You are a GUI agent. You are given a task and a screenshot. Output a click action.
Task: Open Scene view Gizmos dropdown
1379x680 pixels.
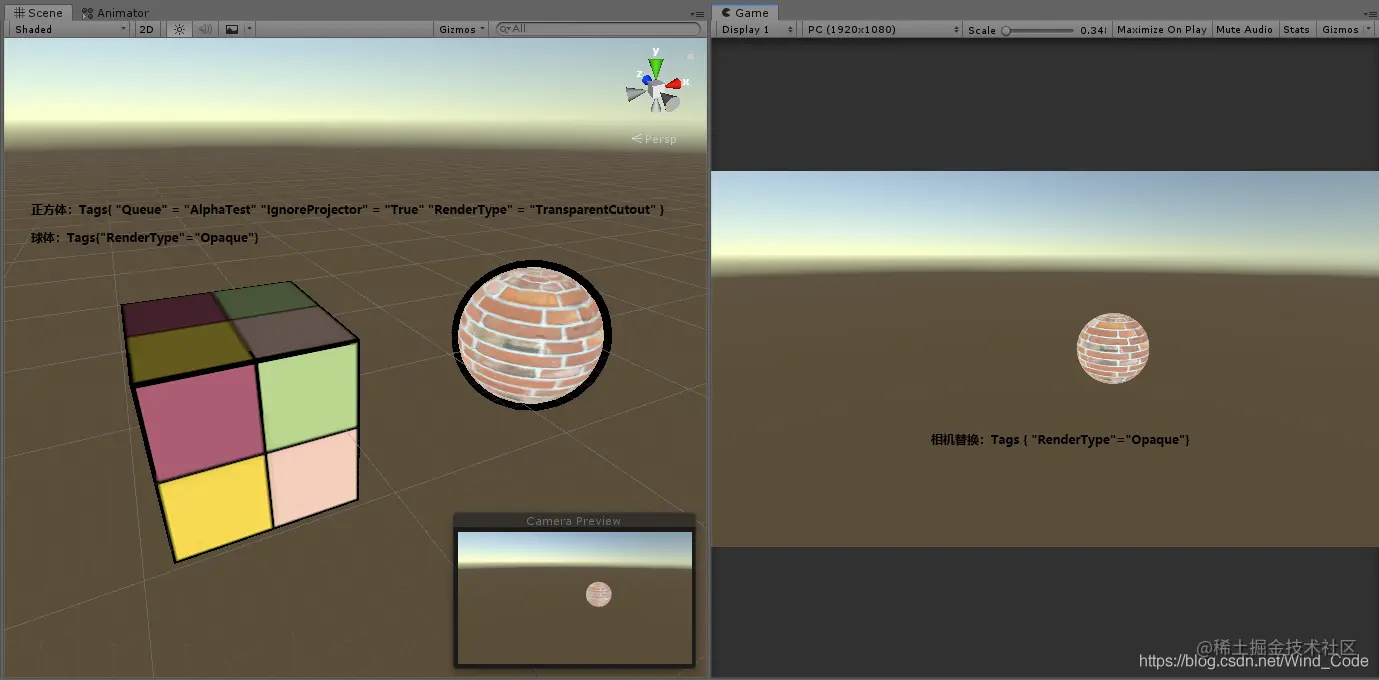462,29
